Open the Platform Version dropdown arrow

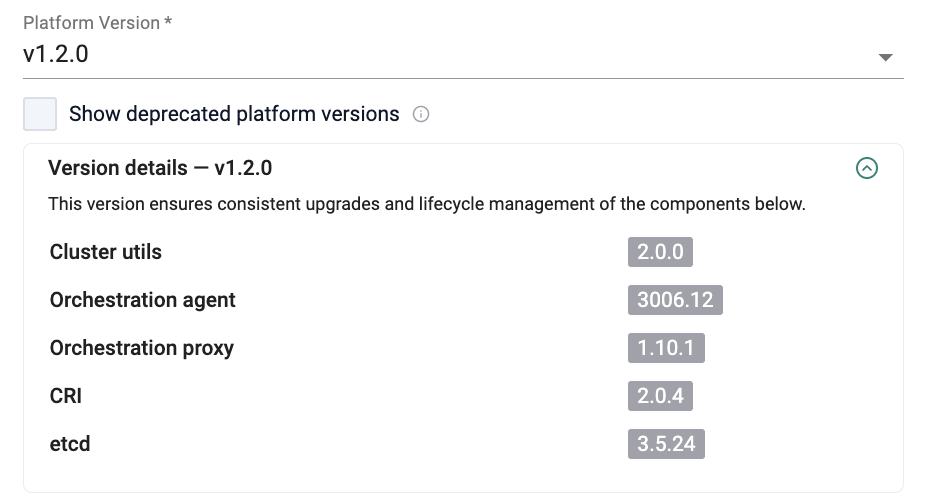pos(884,57)
